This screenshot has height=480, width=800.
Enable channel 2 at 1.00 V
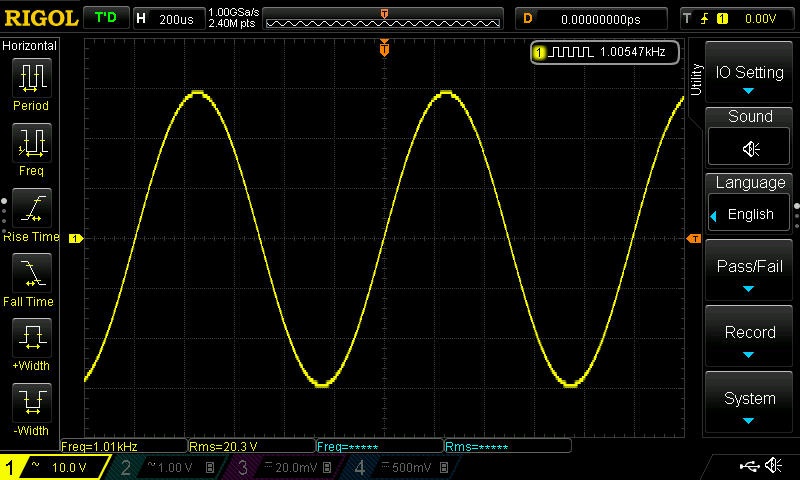[x=167, y=468]
